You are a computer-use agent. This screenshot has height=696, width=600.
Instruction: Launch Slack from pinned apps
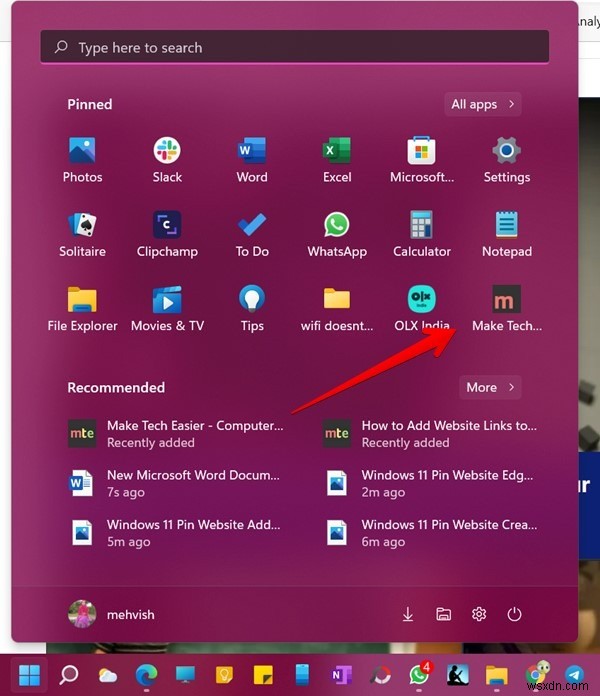click(167, 160)
